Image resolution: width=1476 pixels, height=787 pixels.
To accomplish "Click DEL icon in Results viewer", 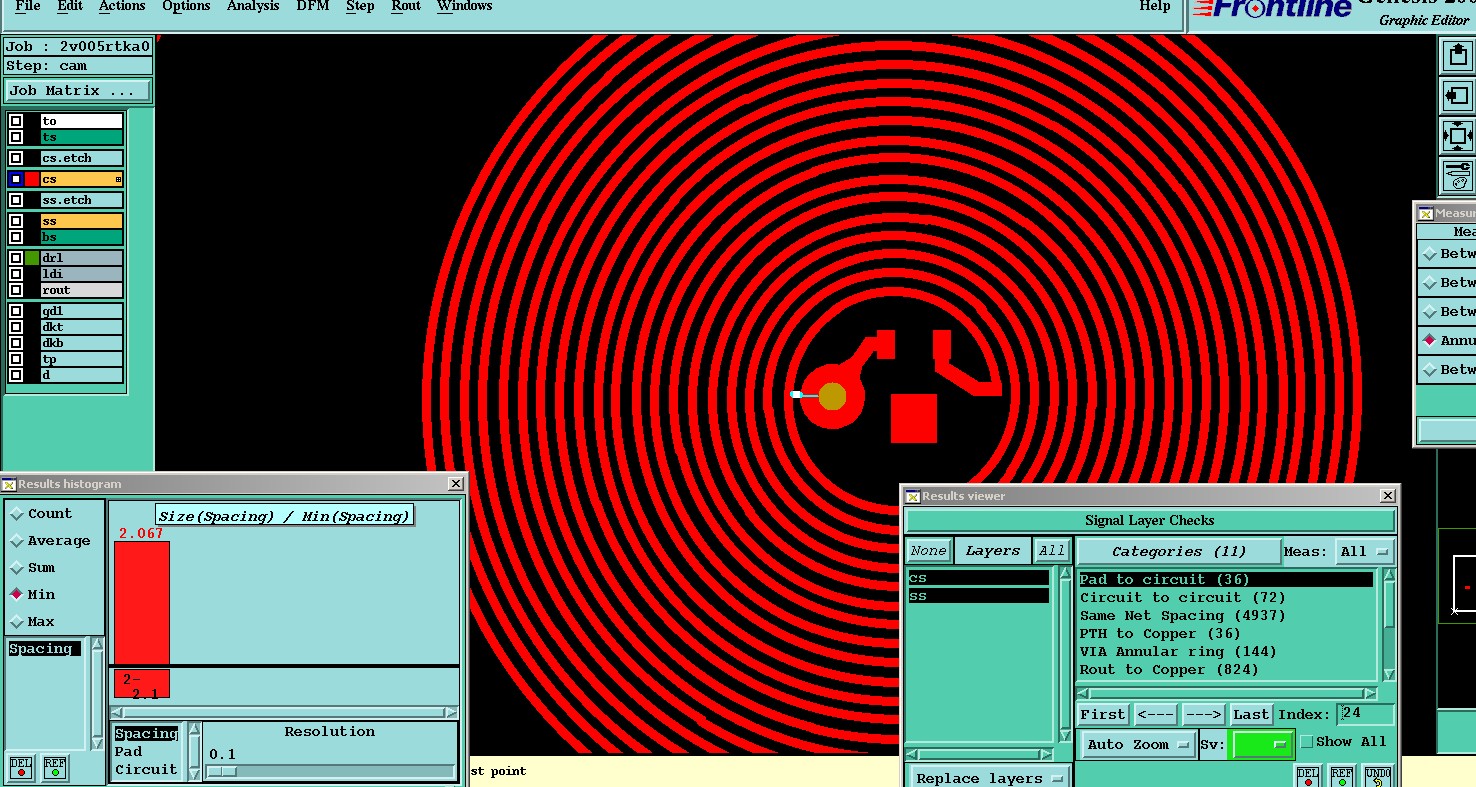I will [x=1308, y=776].
